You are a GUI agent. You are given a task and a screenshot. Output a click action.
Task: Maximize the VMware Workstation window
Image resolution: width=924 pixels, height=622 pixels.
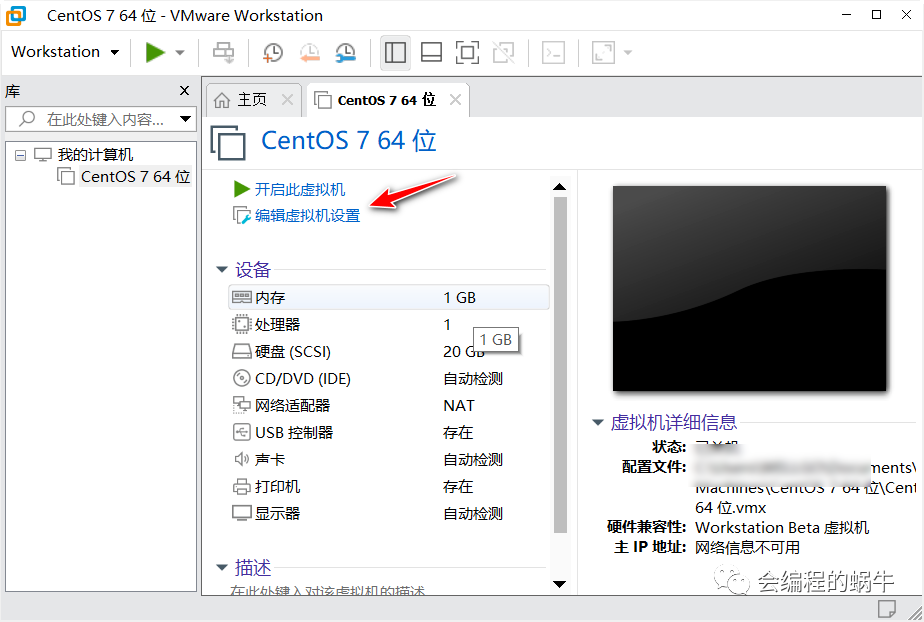point(877,15)
